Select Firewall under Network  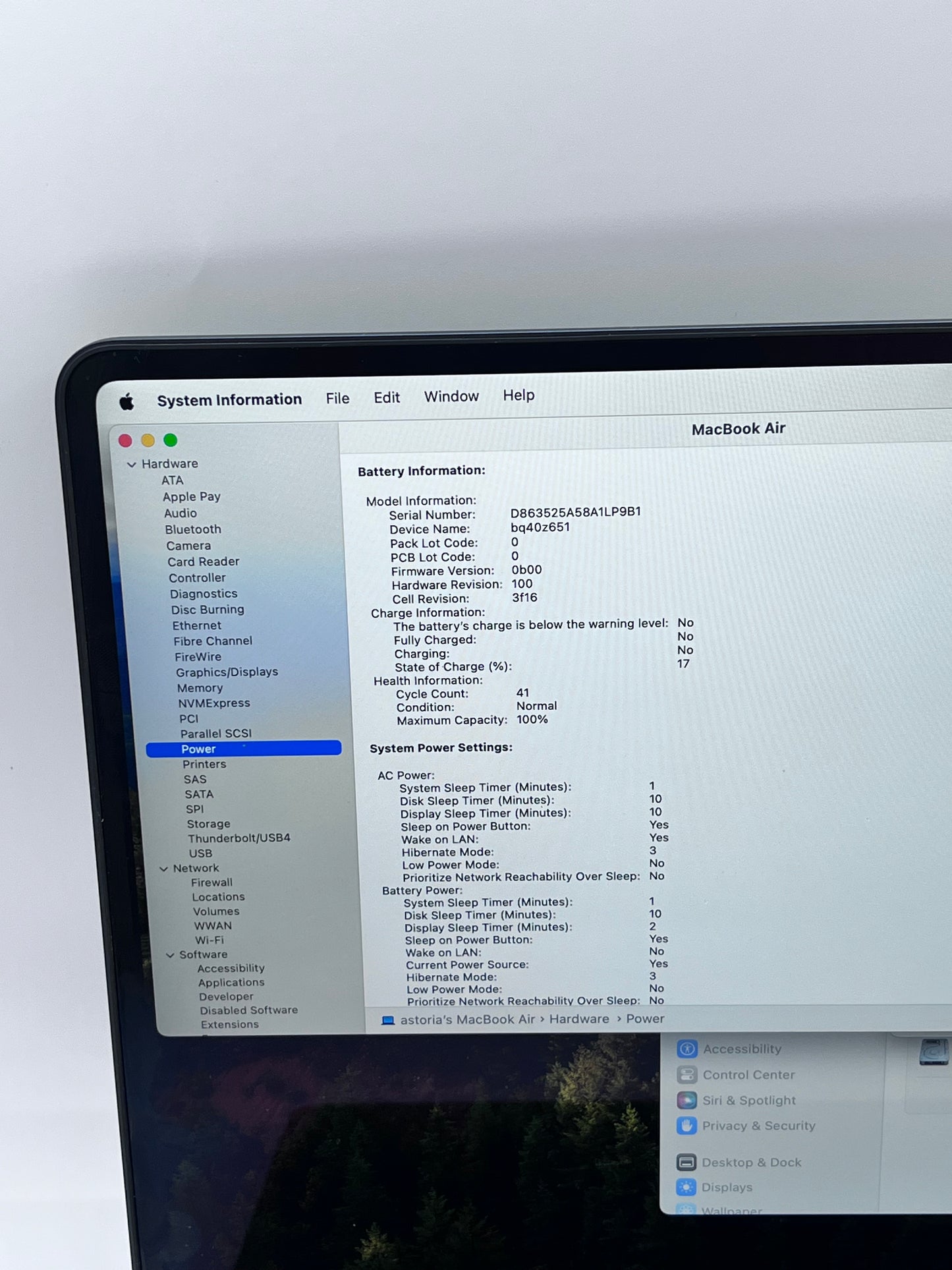point(212,882)
